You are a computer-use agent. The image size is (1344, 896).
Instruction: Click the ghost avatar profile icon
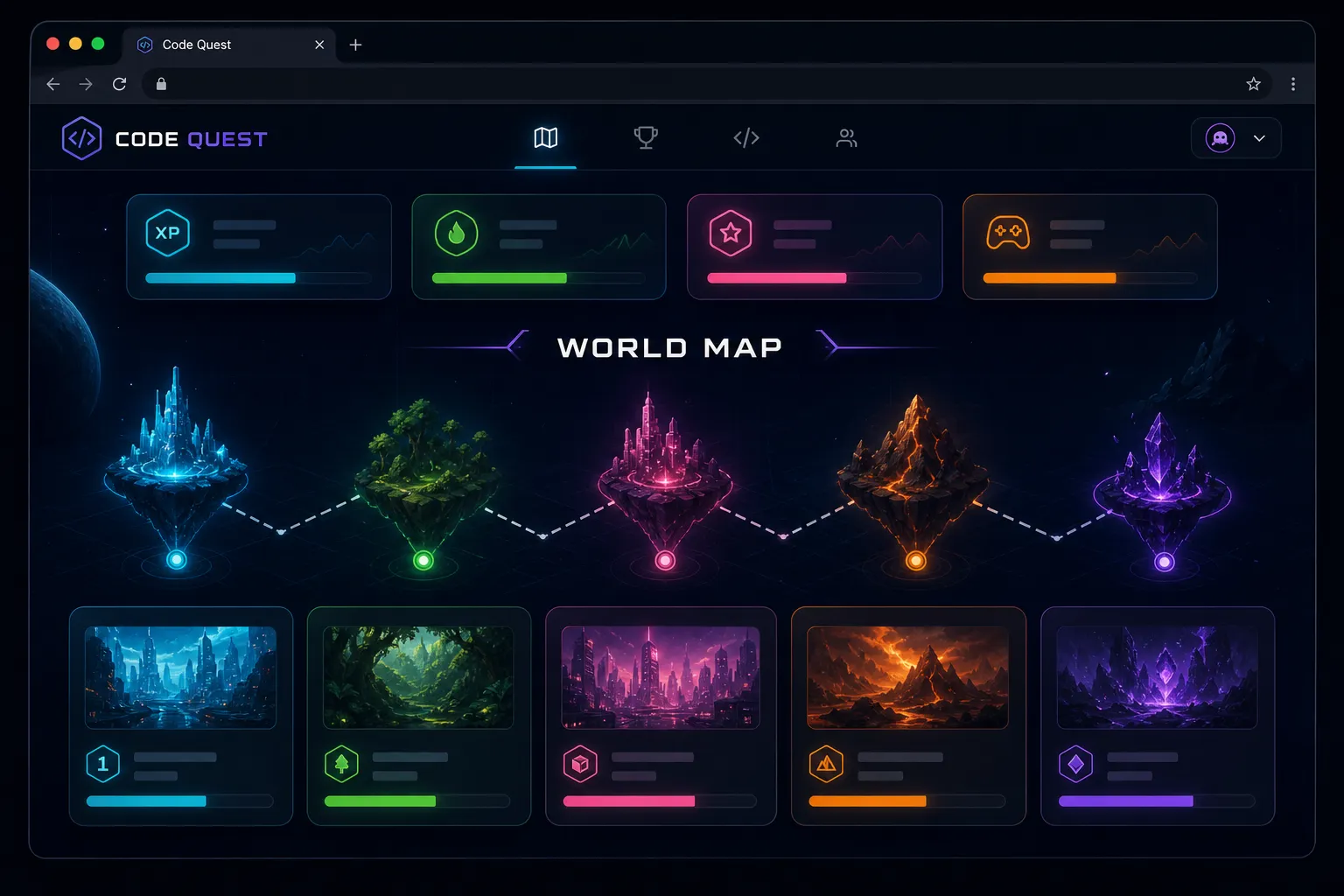tap(1220, 138)
